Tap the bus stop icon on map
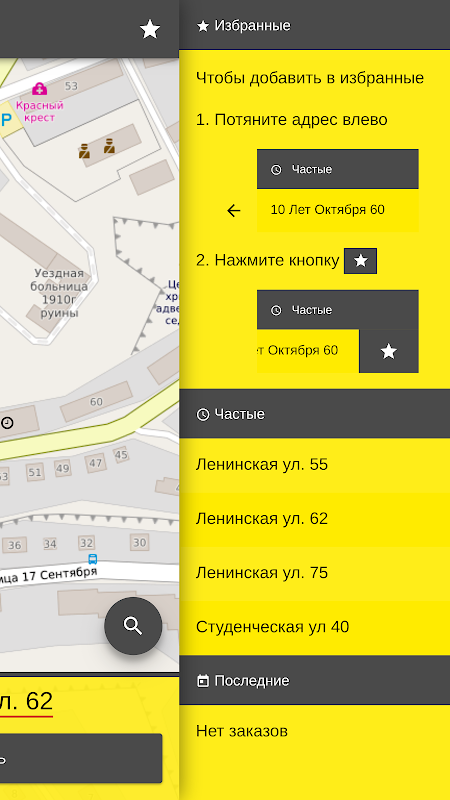Image resolution: width=450 pixels, height=800 pixels. [x=92, y=559]
